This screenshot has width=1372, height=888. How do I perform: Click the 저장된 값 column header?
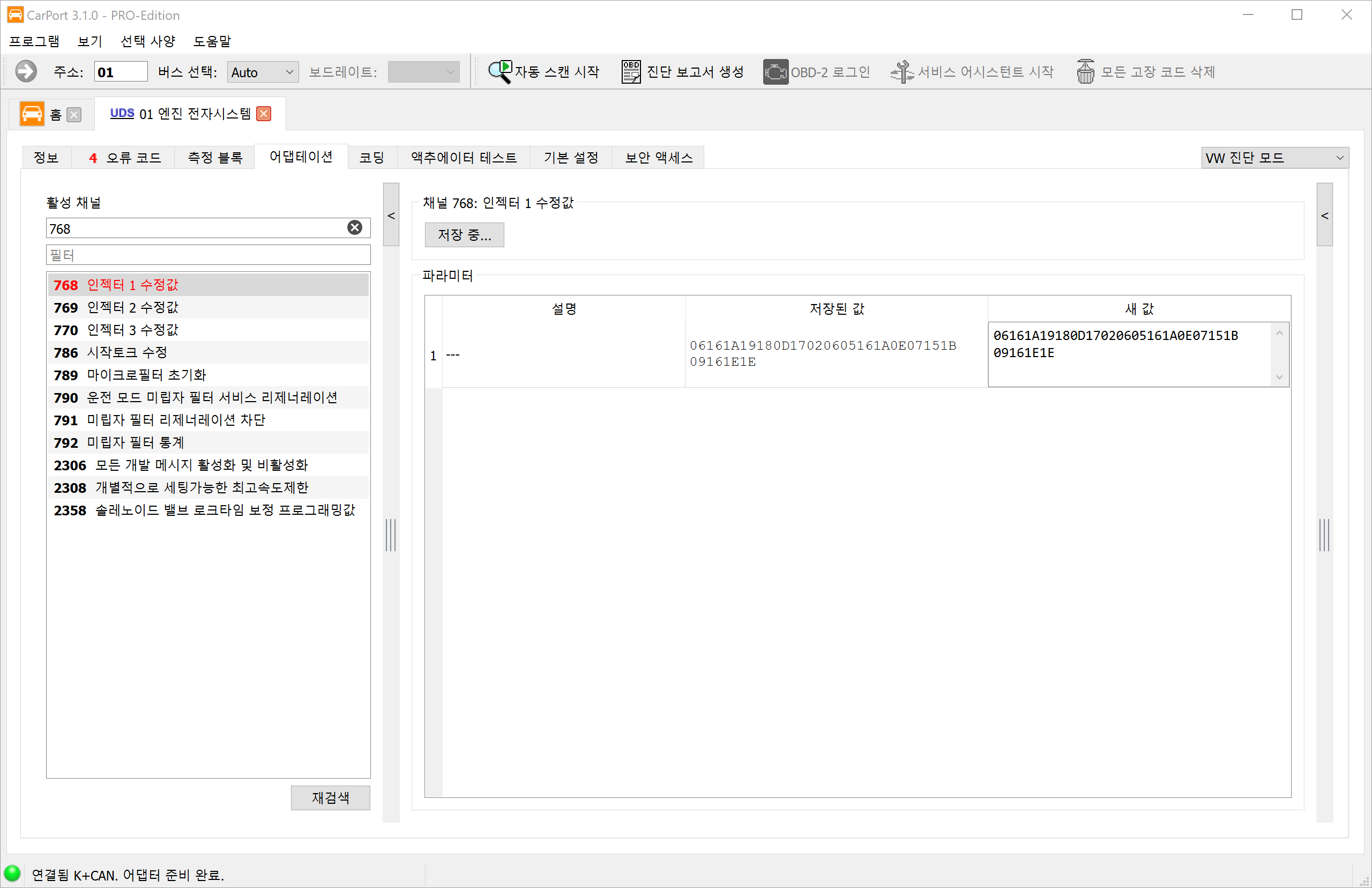836,308
